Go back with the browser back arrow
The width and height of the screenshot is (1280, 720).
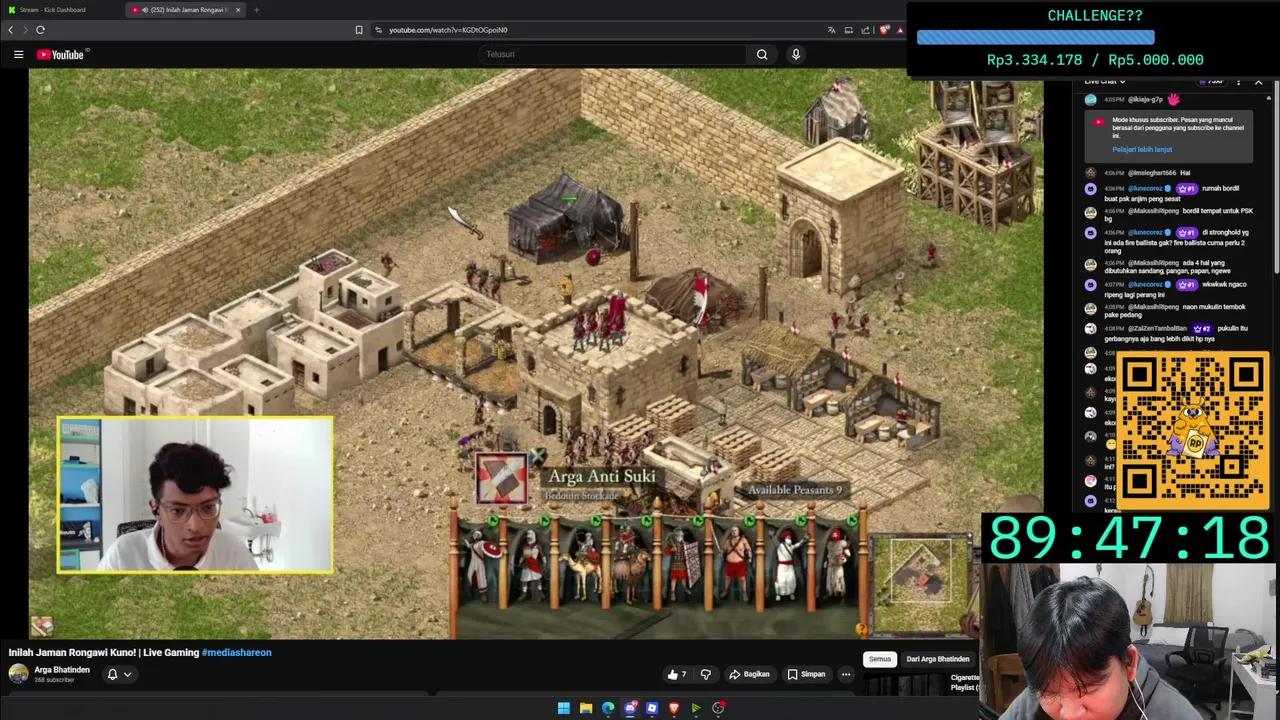10,30
